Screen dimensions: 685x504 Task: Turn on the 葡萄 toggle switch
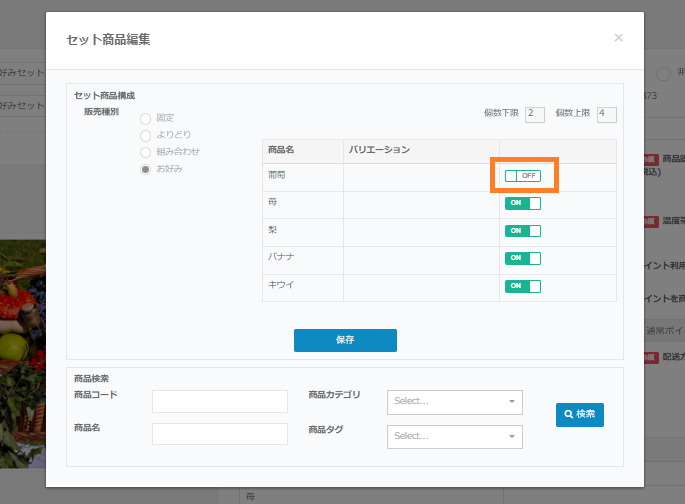pos(522,176)
